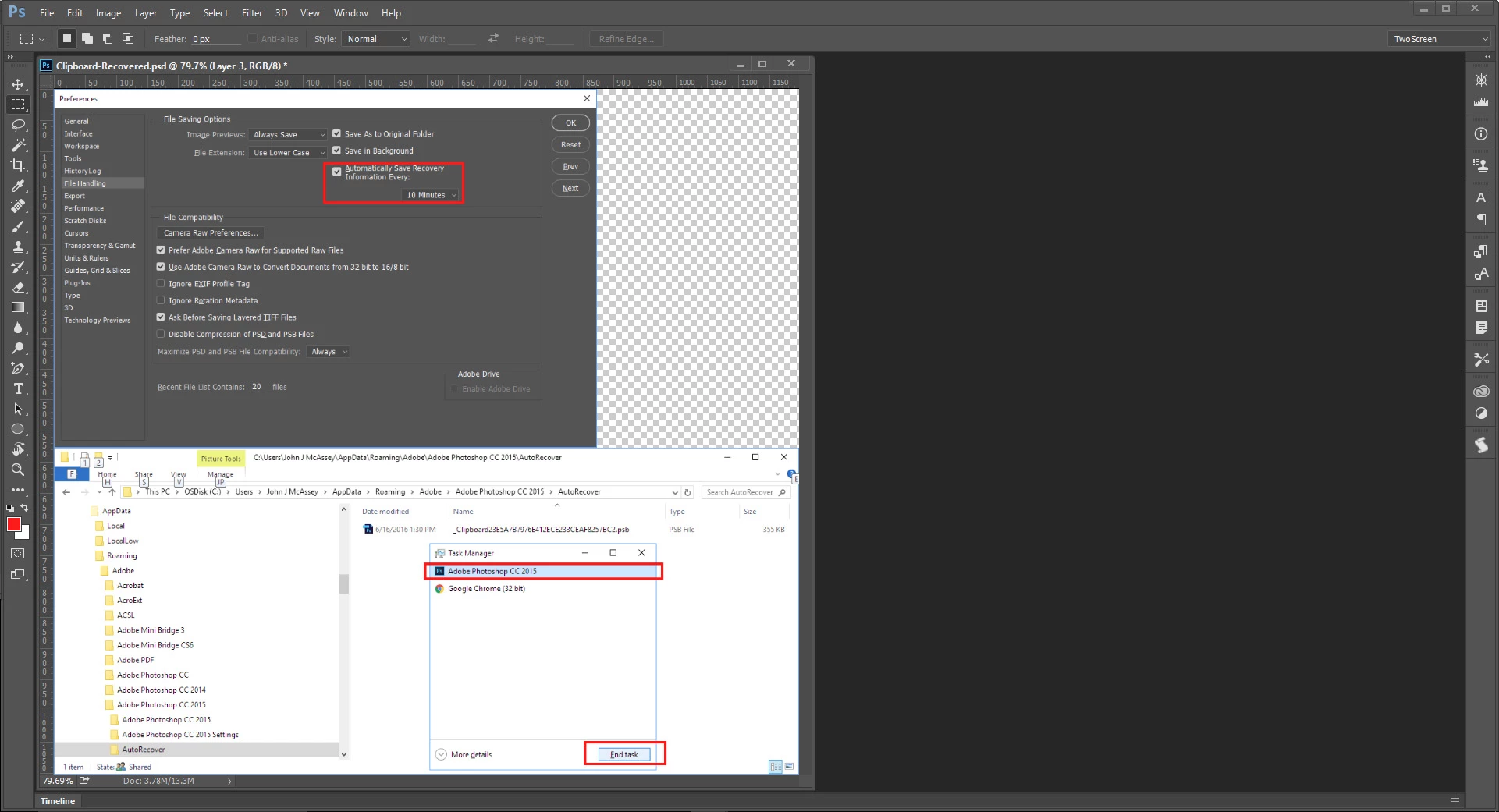This screenshot has width=1499, height=812.
Task: Click Prev in Preferences dialog
Action: click(x=570, y=167)
